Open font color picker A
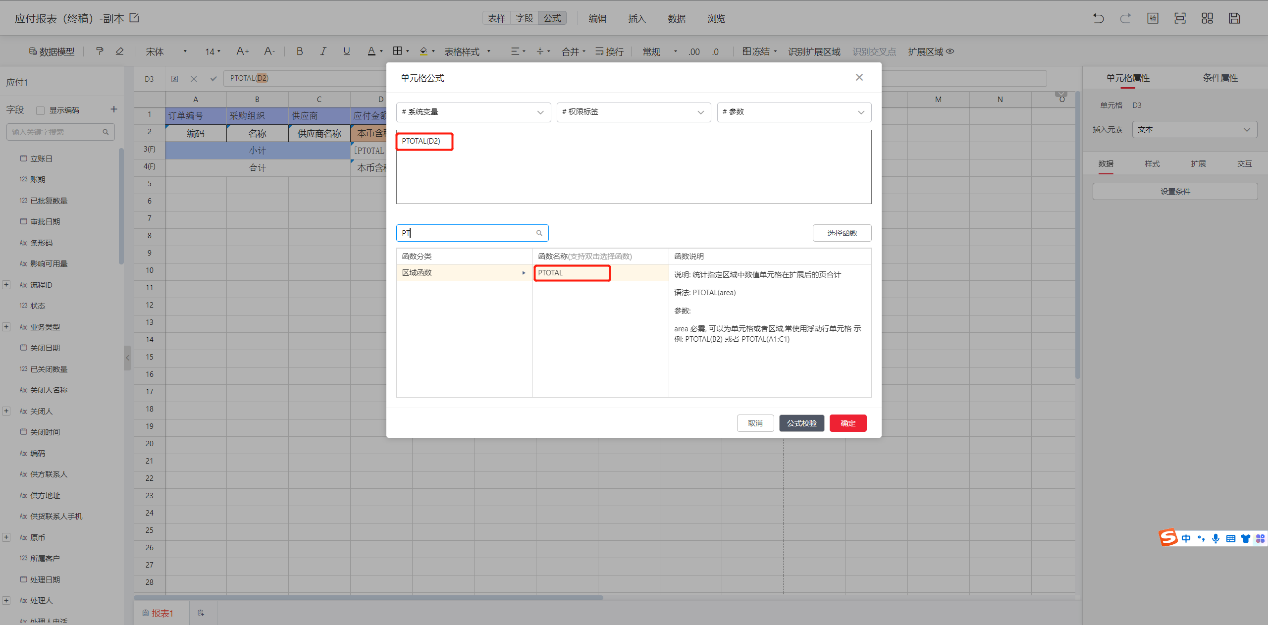The width and height of the screenshot is (1268, 625). [373, 51]
